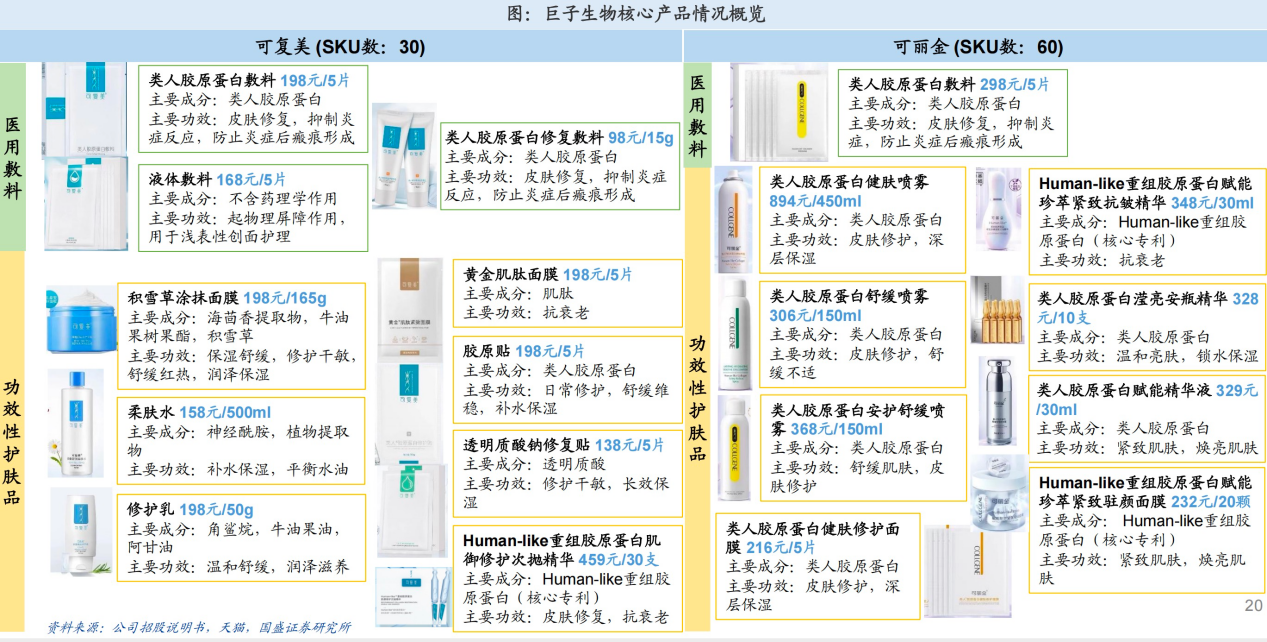Select the 健肤喷雾 spray can image
The width and height of the screenshot is (1267, 642).
pos(733,219)
